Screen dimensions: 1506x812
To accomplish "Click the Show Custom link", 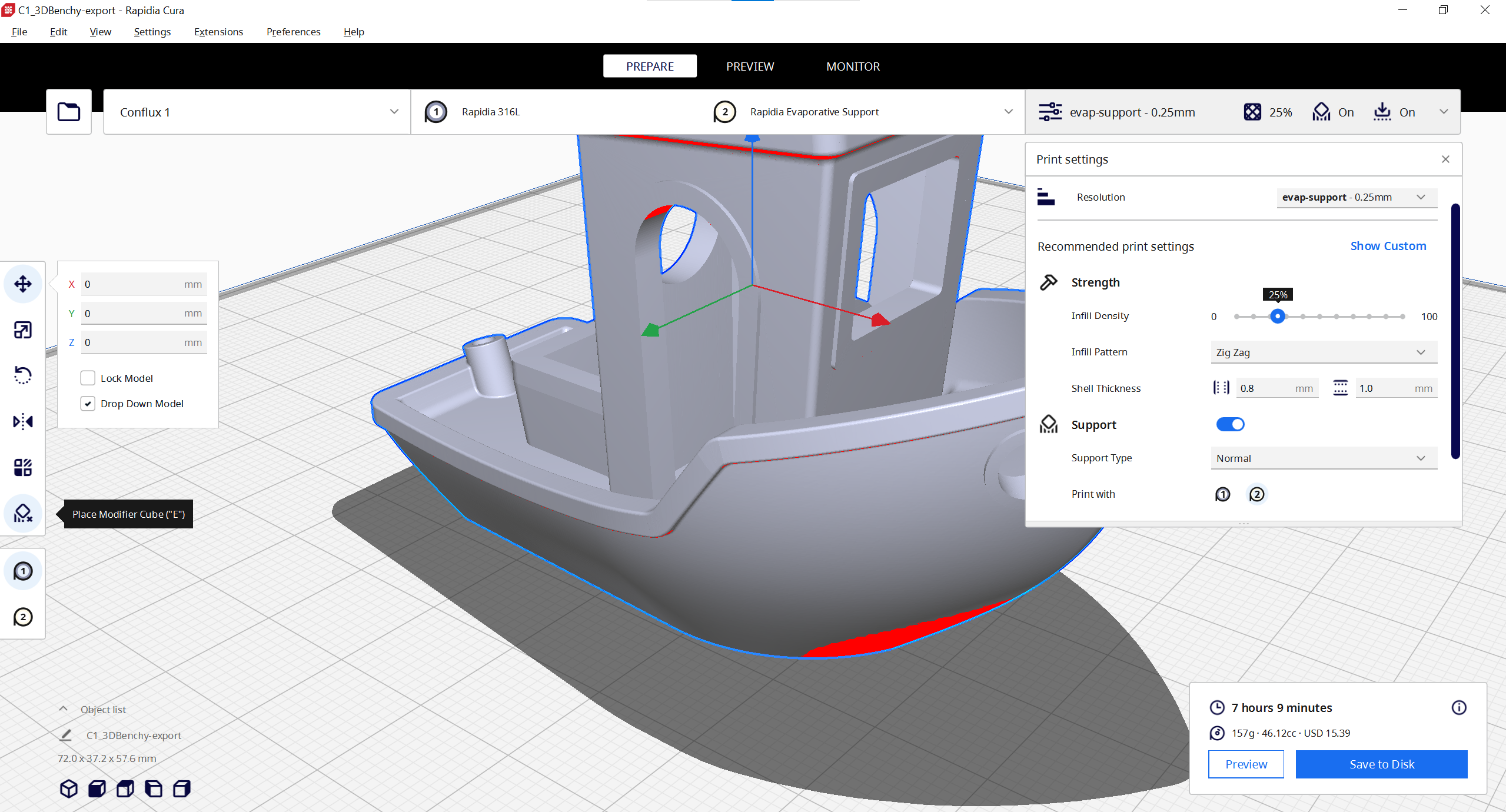I will coord(1388,246).
